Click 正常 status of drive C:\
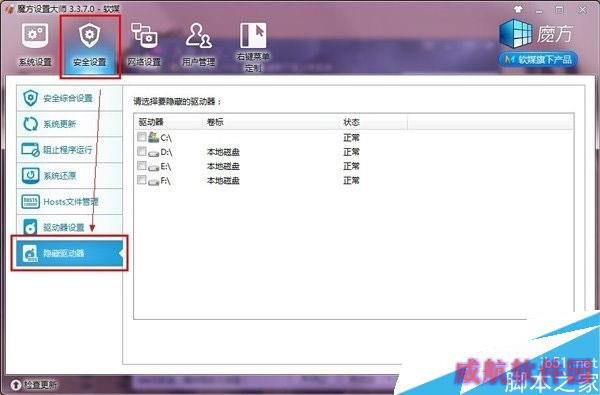Viewport: 600px width, 395px height. tap(351, 137)
